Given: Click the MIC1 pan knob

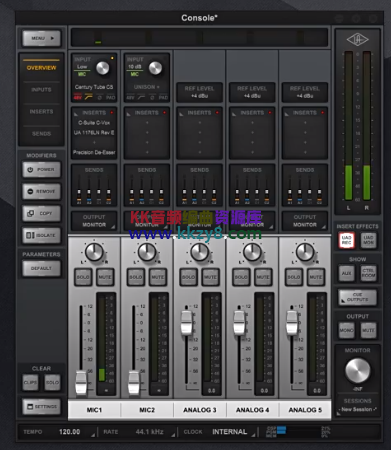Looking at the screenshot, I should pyautogui.click(x=94, y=252).
